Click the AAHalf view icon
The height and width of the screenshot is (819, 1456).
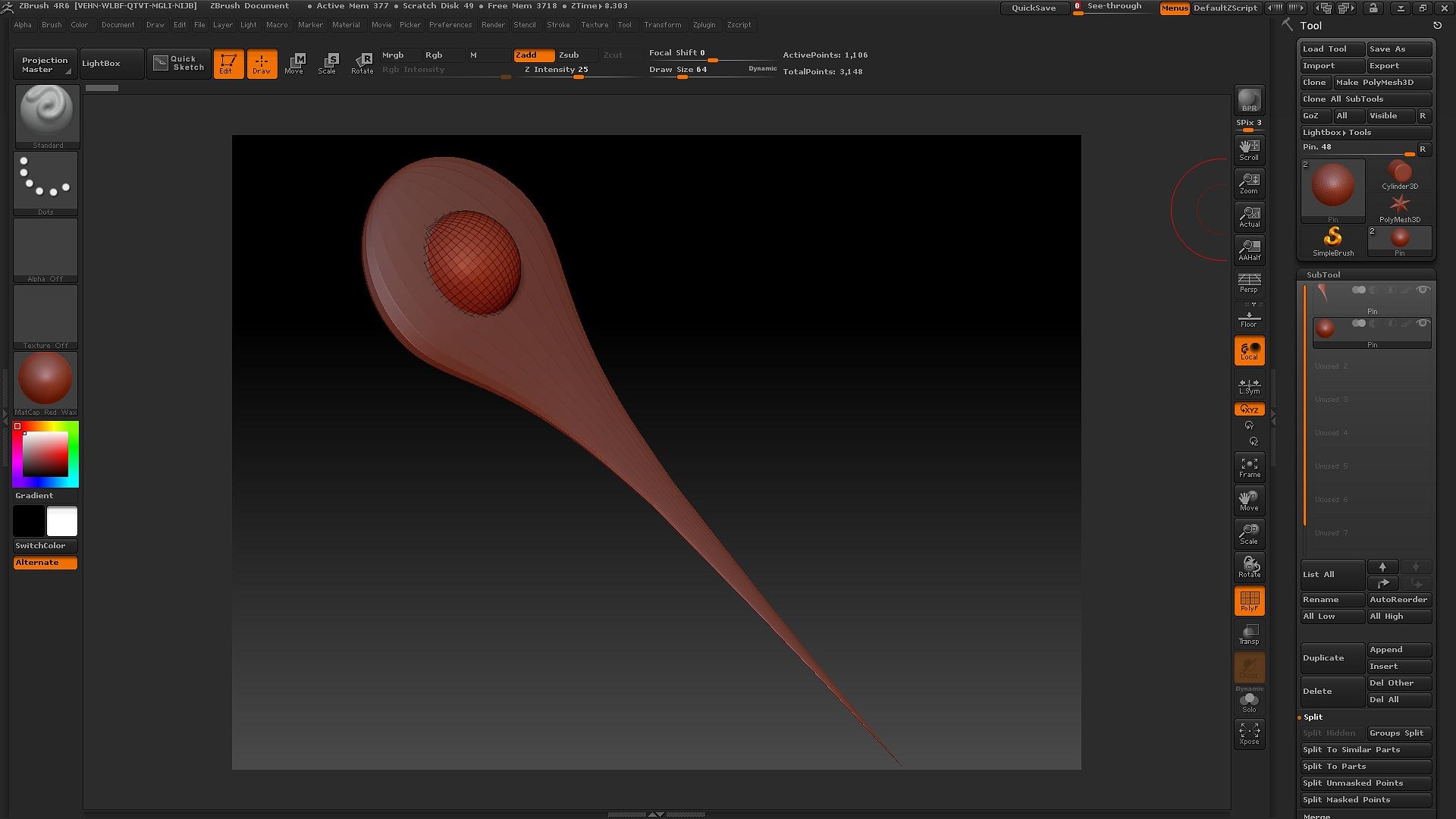(x=1249, y=249)
